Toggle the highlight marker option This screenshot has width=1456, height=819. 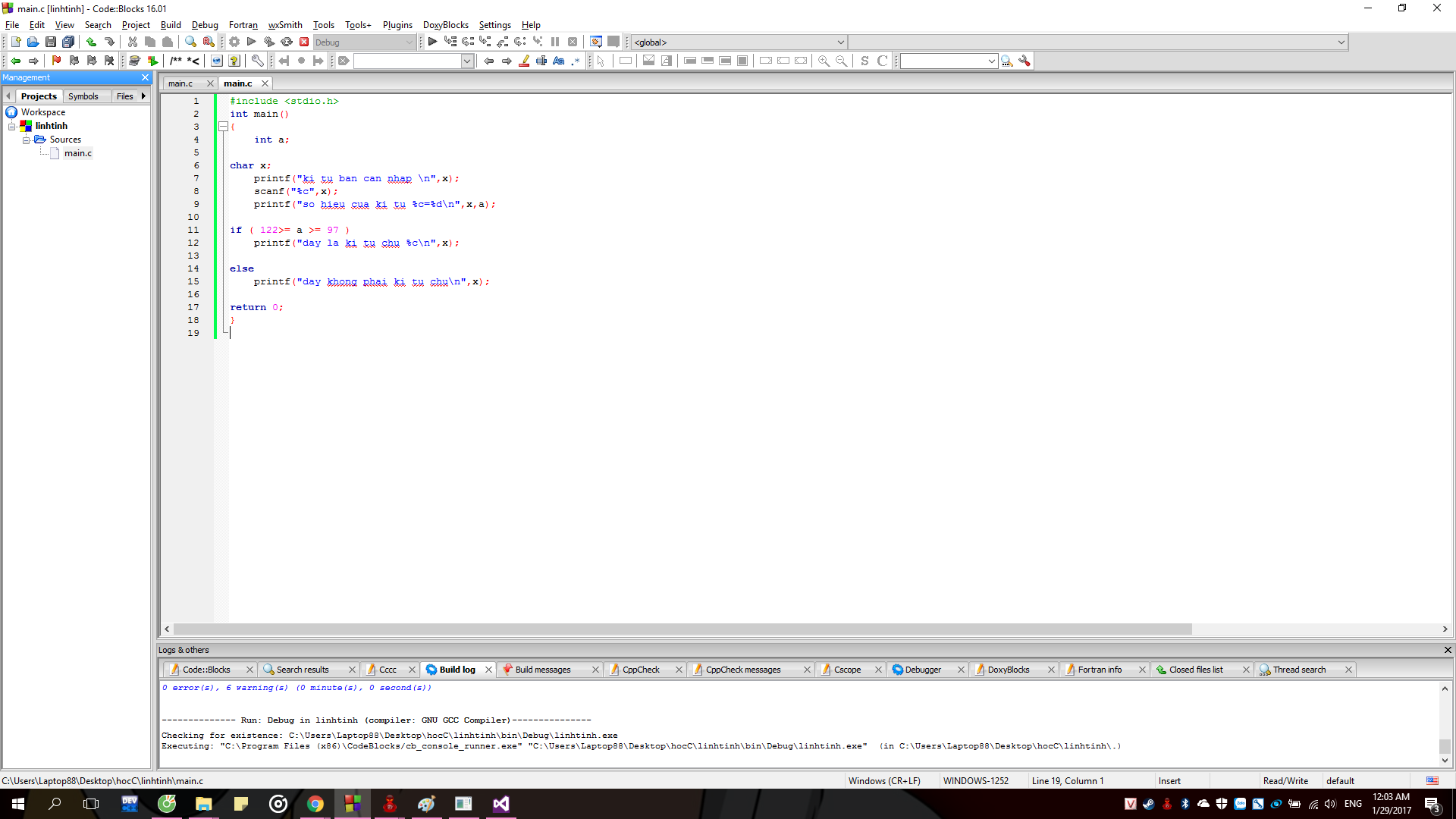(x=524, y=61)
